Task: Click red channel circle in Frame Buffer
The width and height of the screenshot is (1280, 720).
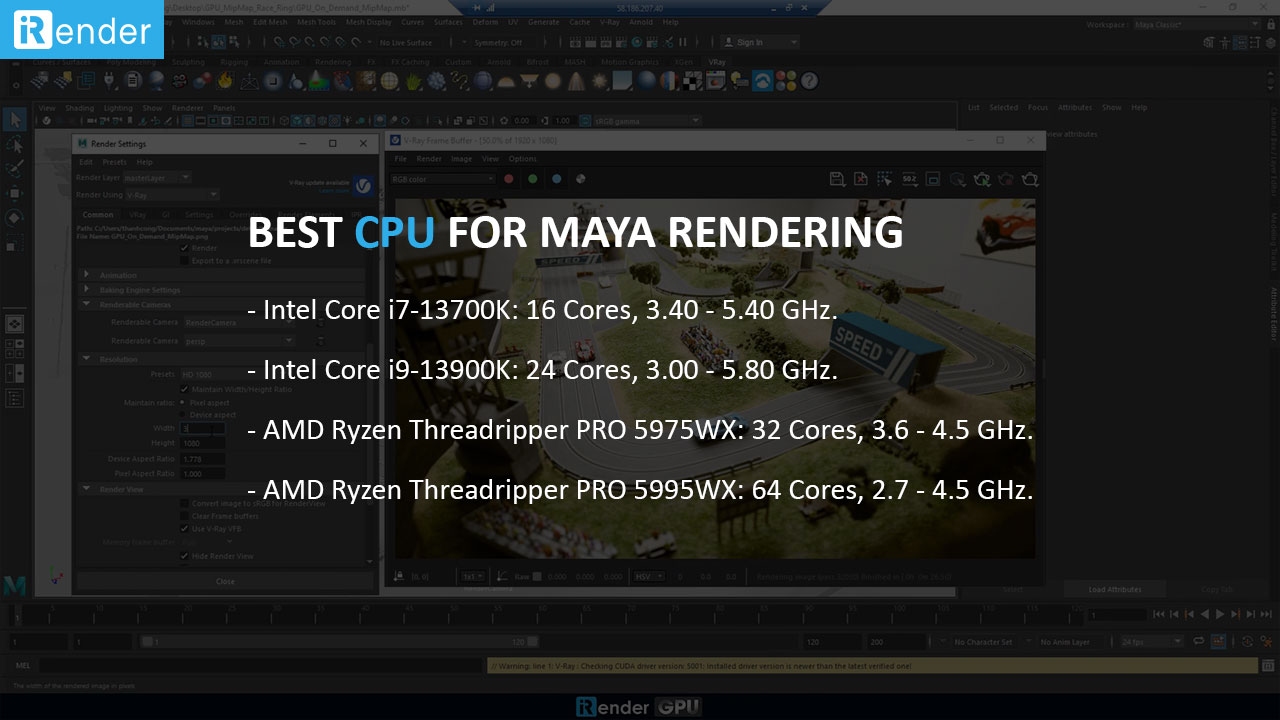Action: pos(508,179)
